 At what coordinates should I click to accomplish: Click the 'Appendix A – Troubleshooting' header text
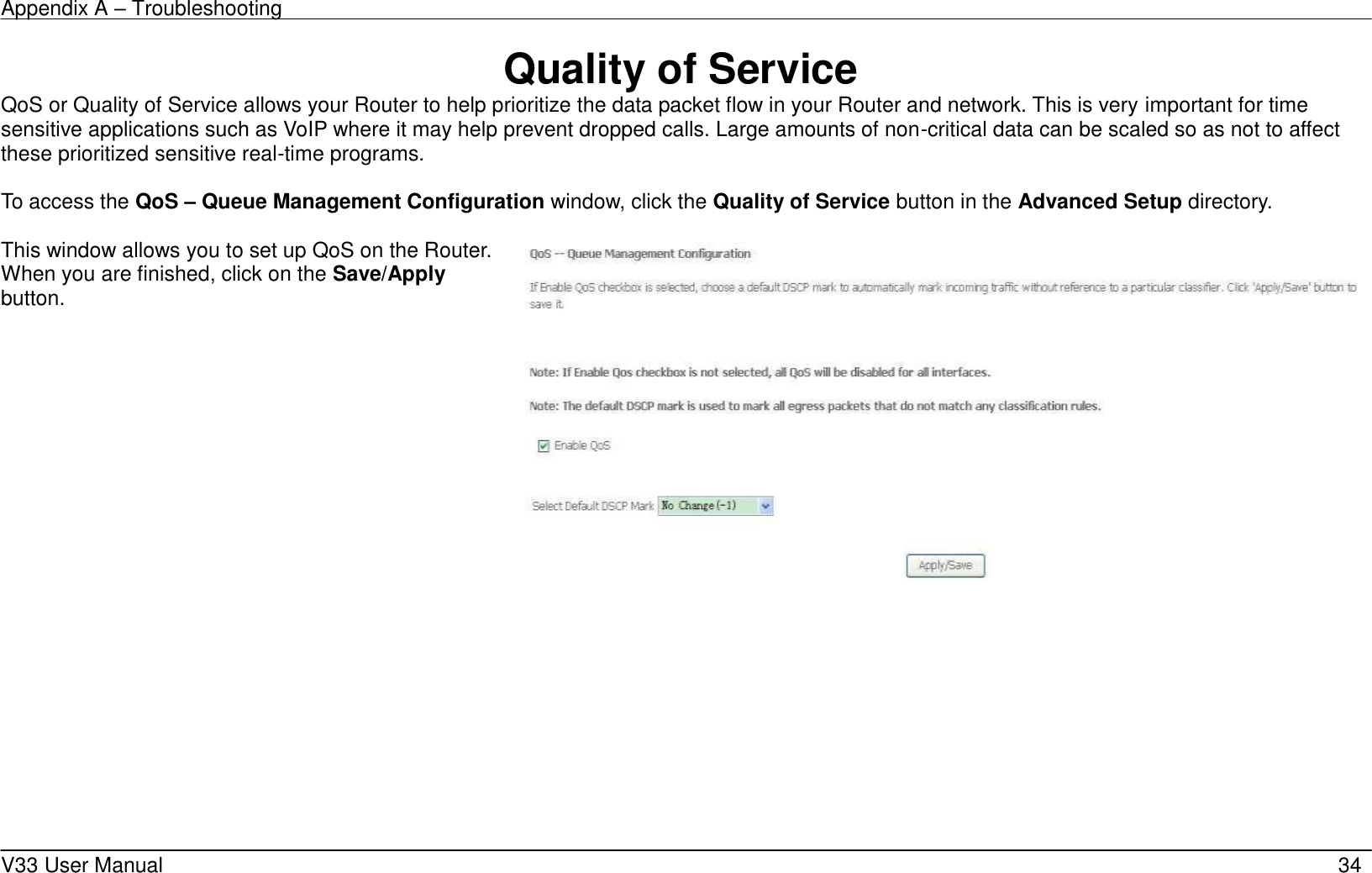(x=141, y=9)
